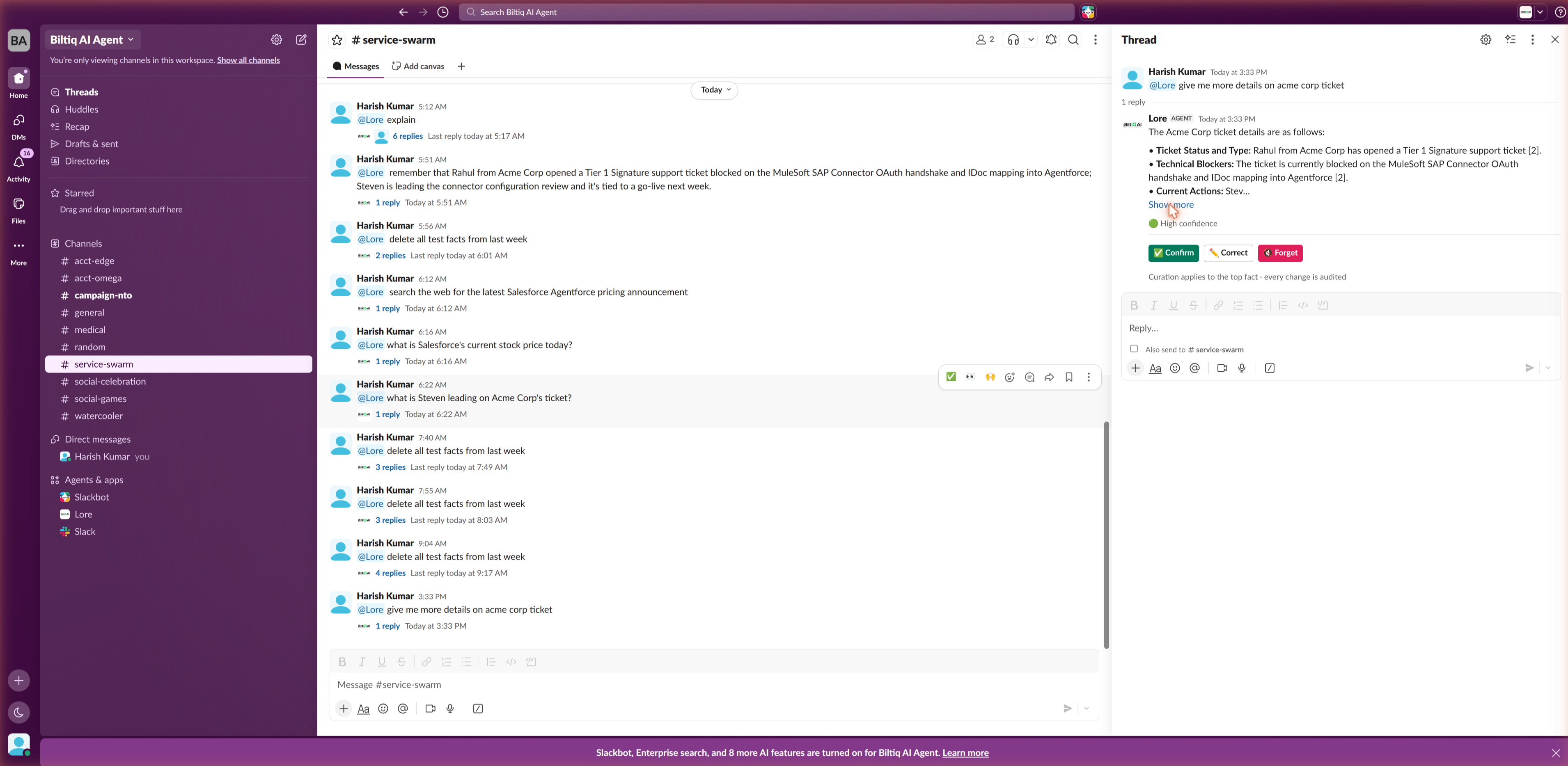
Task: Open the Biltiq AI Agent workspace menu
Action: pyautogui.click(x=92, y=39)
